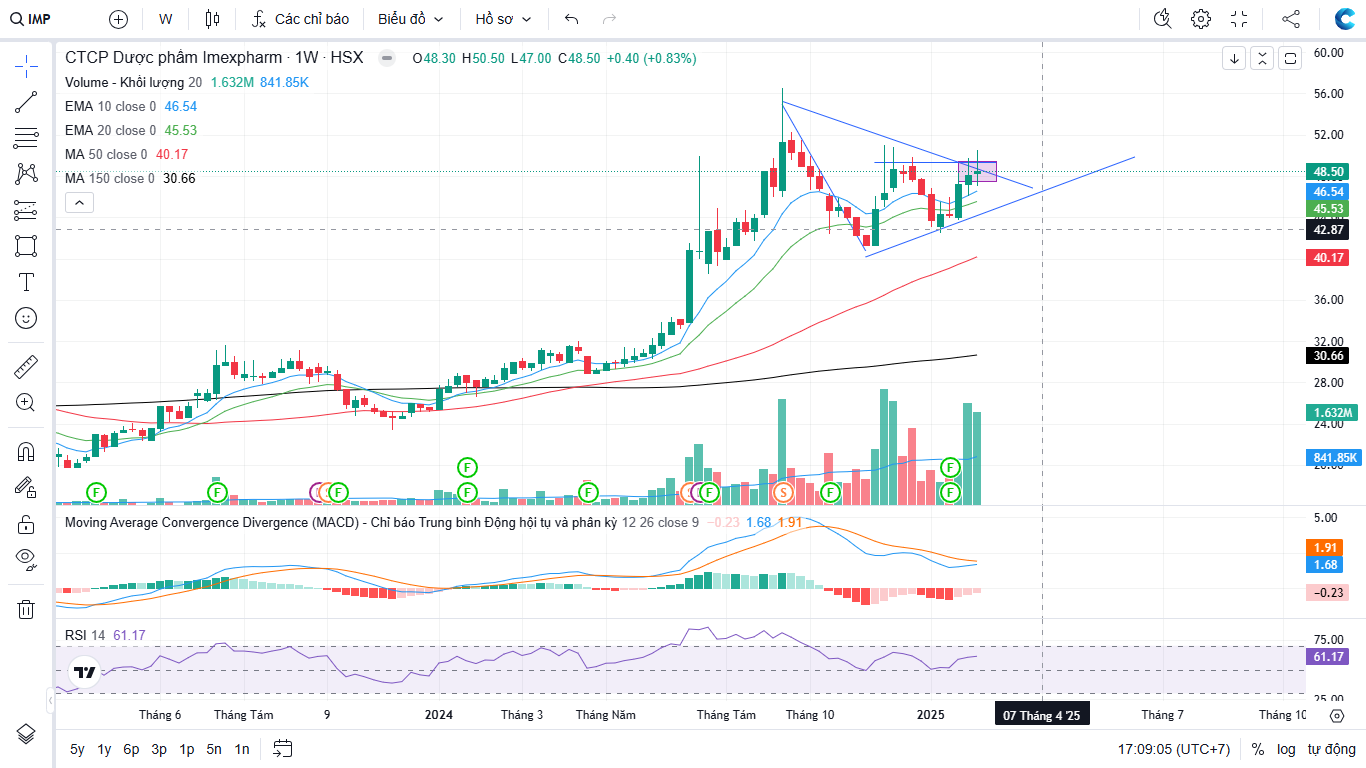Screen dimensions: 1366x768
Task: Select the ruler measure tool
Action: coord(26,367)
